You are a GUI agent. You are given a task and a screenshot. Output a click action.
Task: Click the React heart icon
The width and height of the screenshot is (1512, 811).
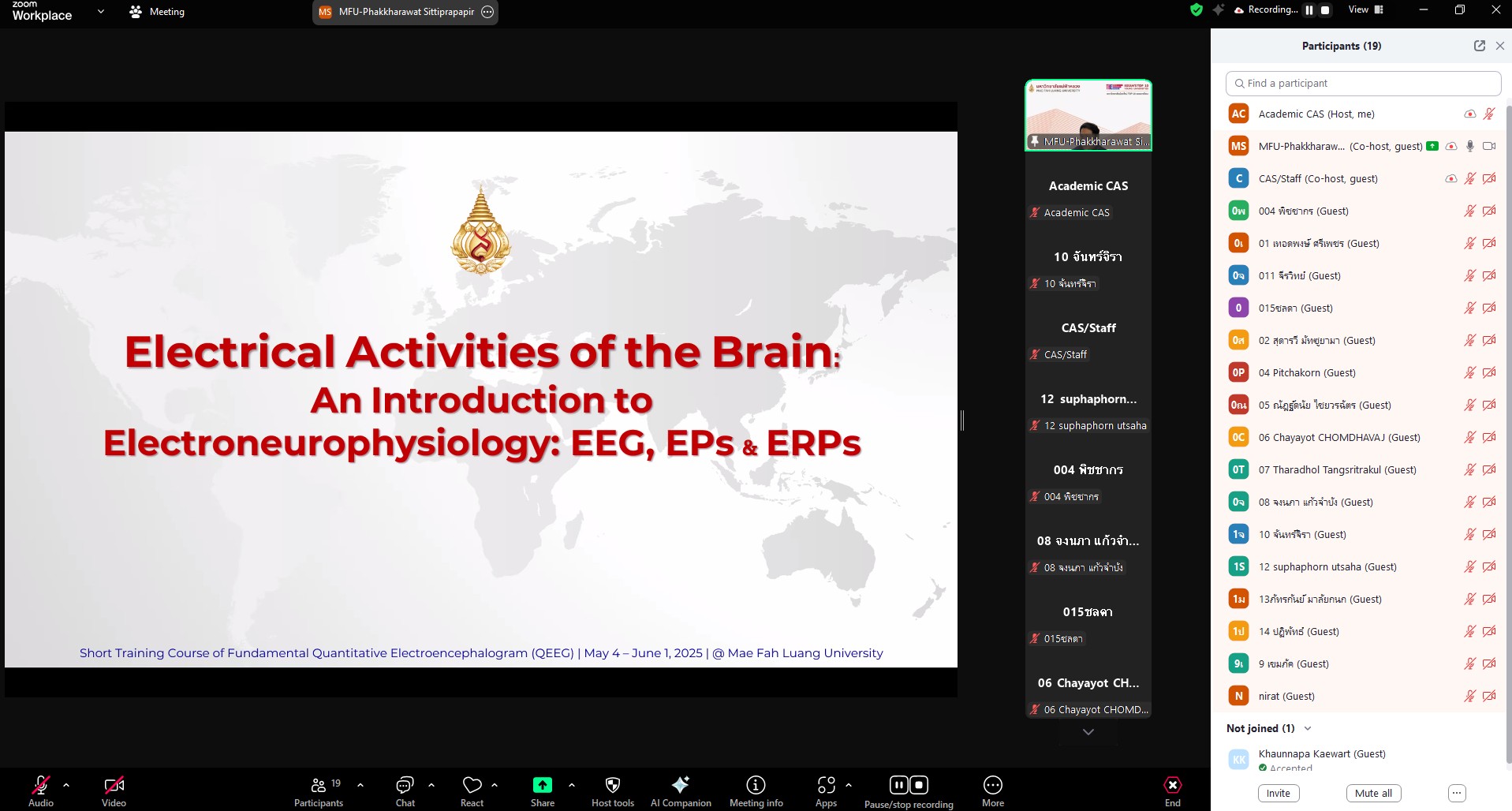click(x=472, y=785)
